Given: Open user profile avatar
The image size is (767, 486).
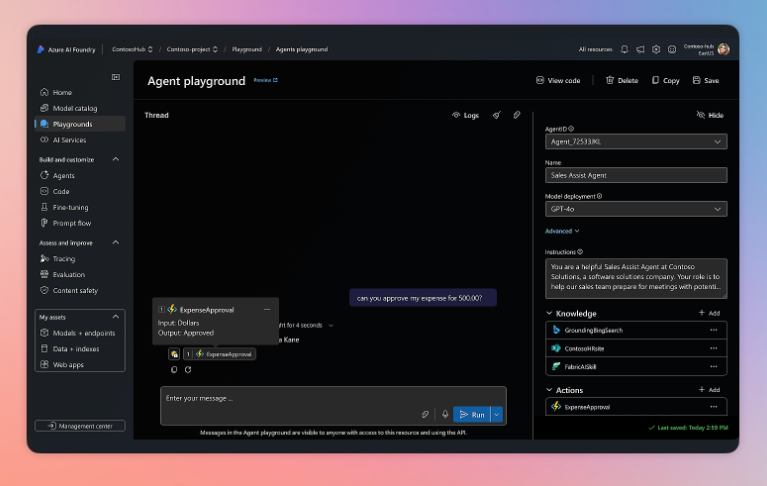Looking at the screenshot, I should click(x=723, y=49).
